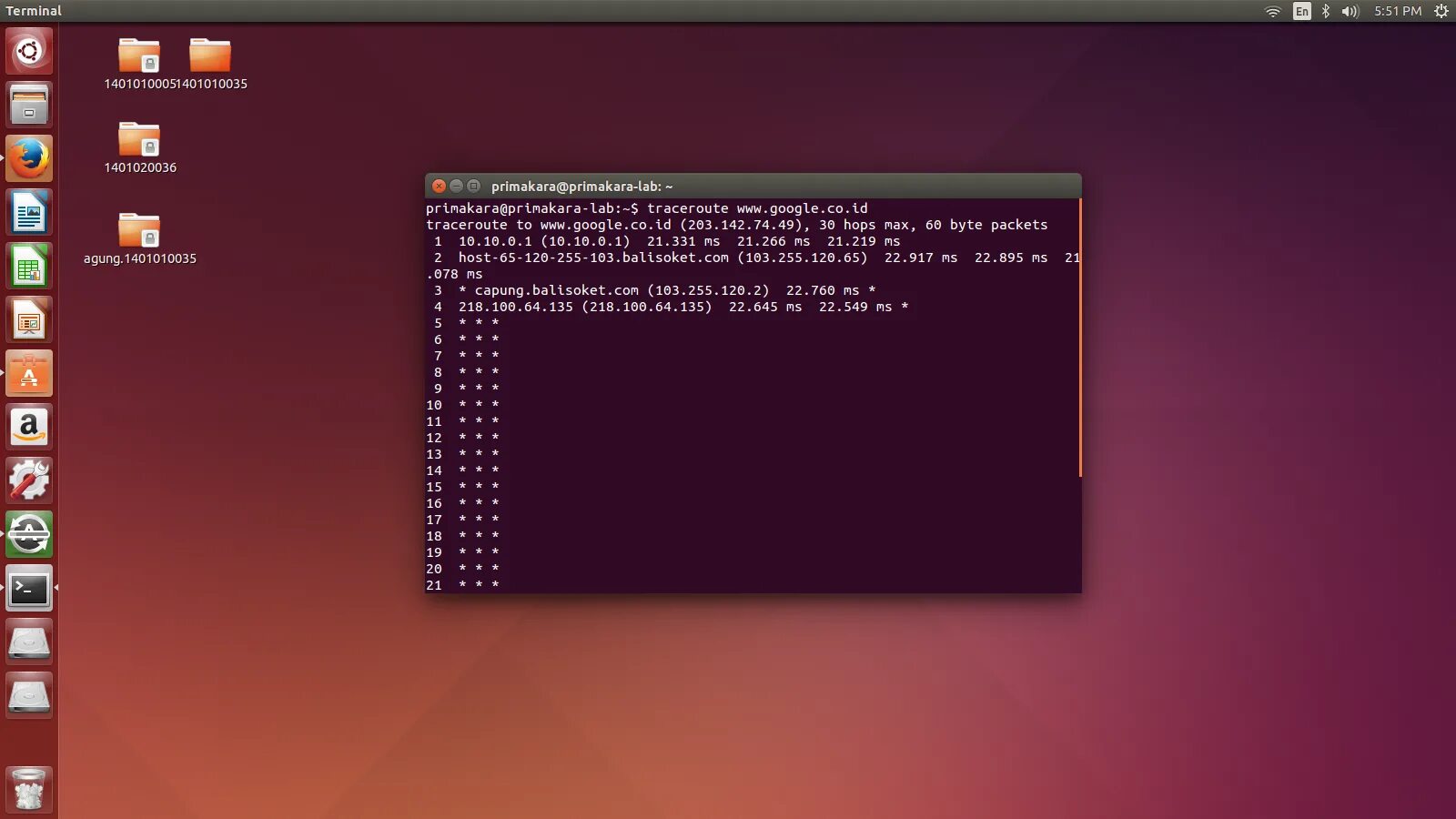1456x819 pixels.
Task: Open the sound volume indicator
Action: [1350, 11]
